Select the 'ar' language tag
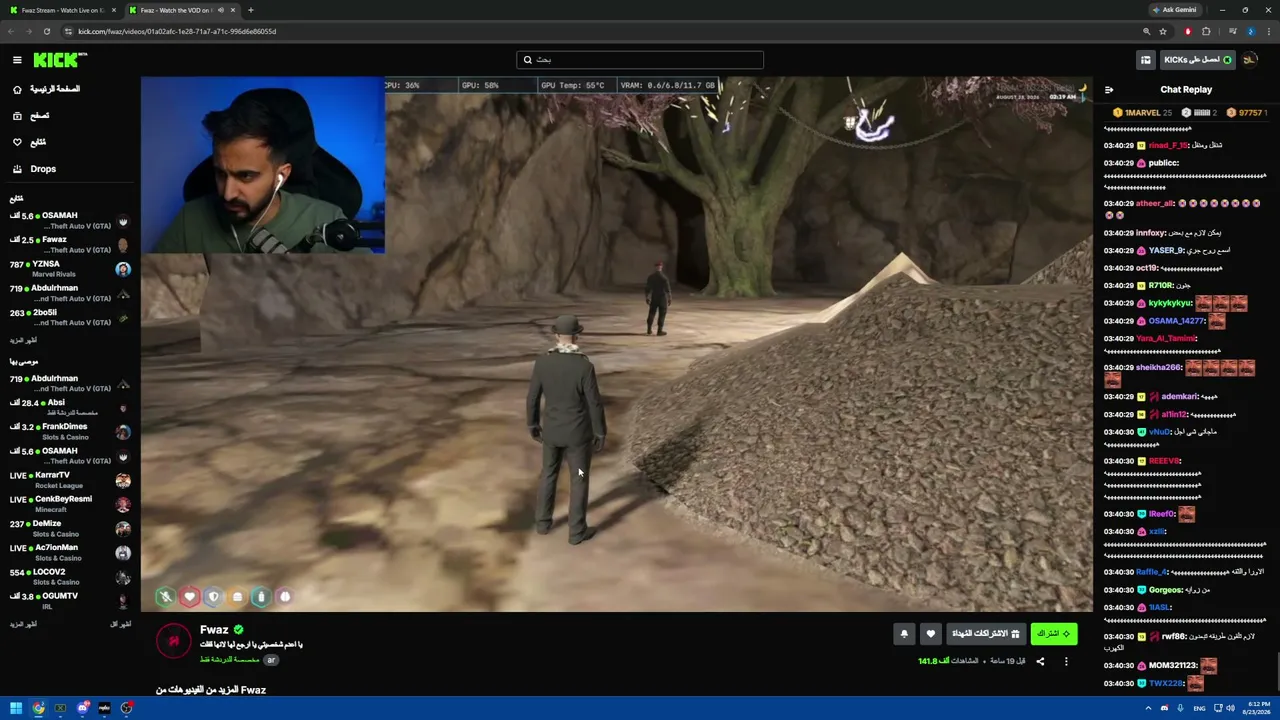The height and width of the screenshot is (720, 1280). point(270,660)
